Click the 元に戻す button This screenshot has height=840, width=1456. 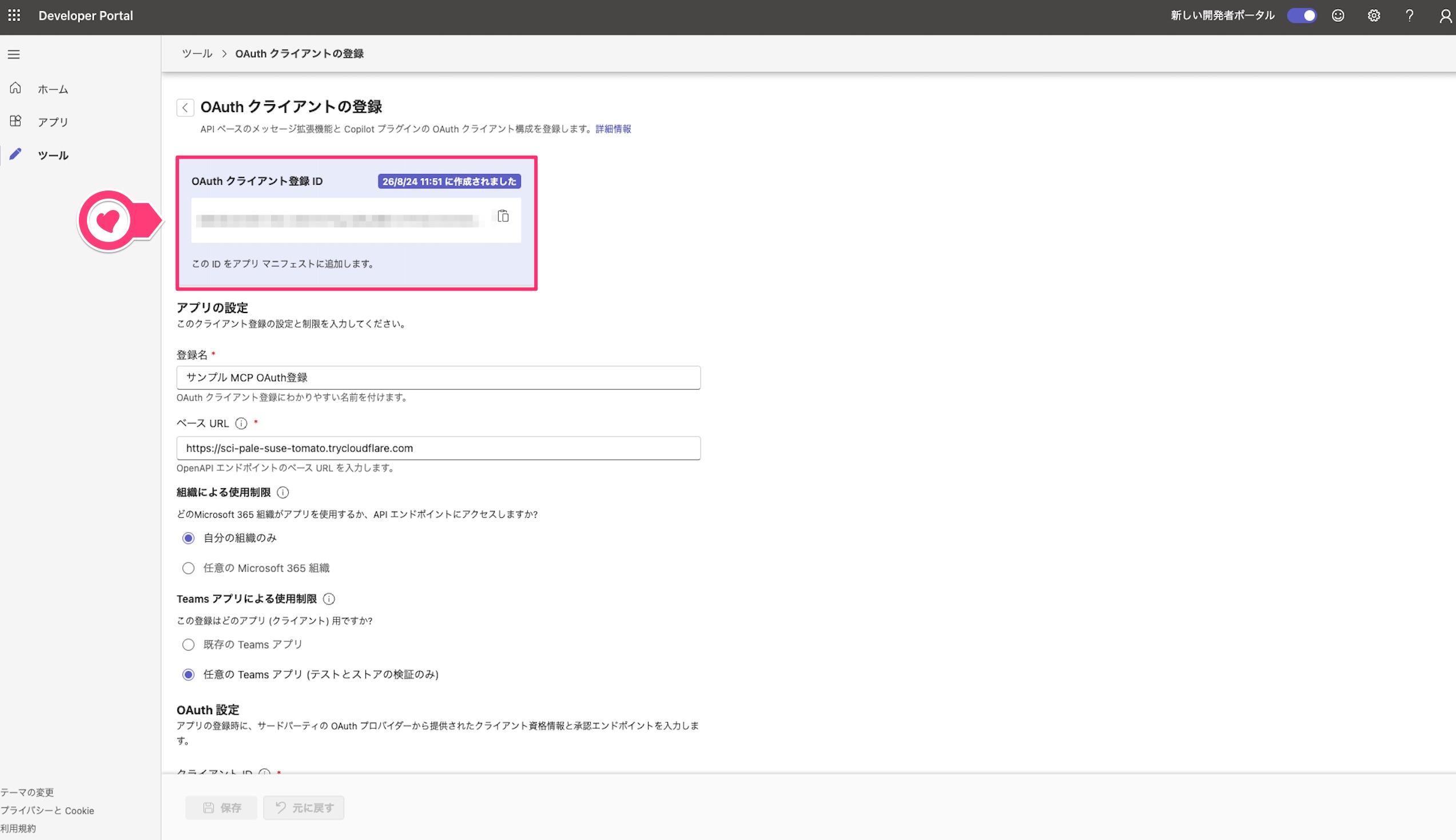click(304, 808)
